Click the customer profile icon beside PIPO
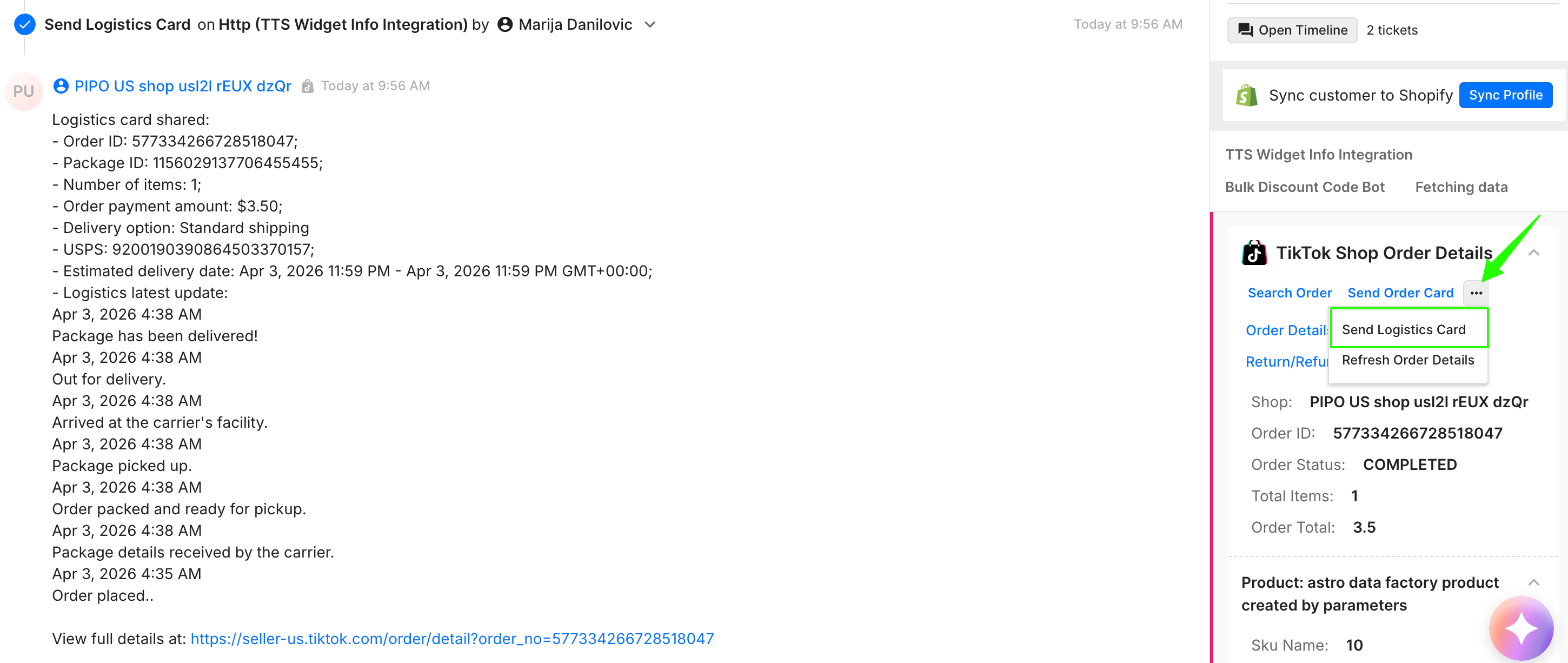This screenshot has height=663, width=1568. point(61,86)
